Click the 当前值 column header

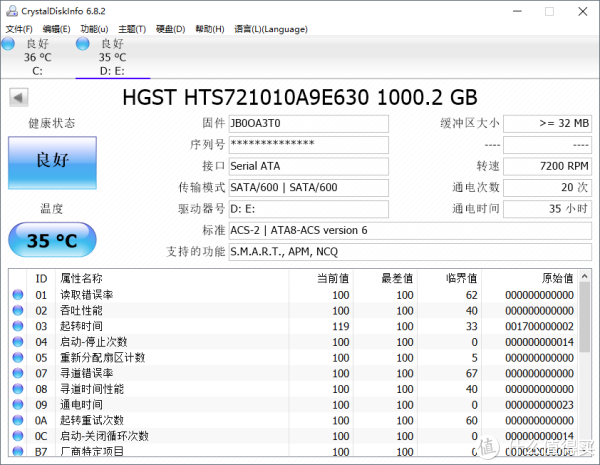321,278
